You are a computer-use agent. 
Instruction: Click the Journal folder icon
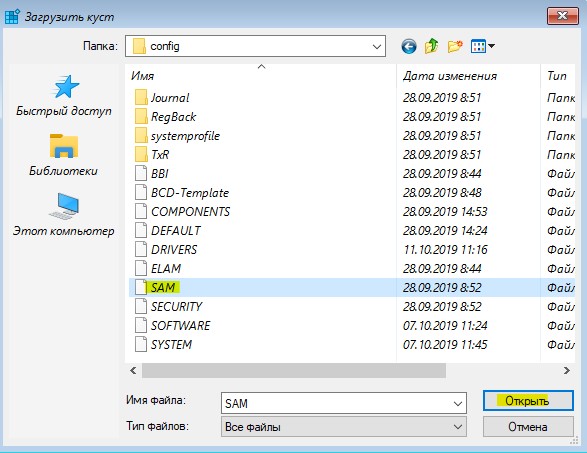pyautogui.click(x=141, y=97)
